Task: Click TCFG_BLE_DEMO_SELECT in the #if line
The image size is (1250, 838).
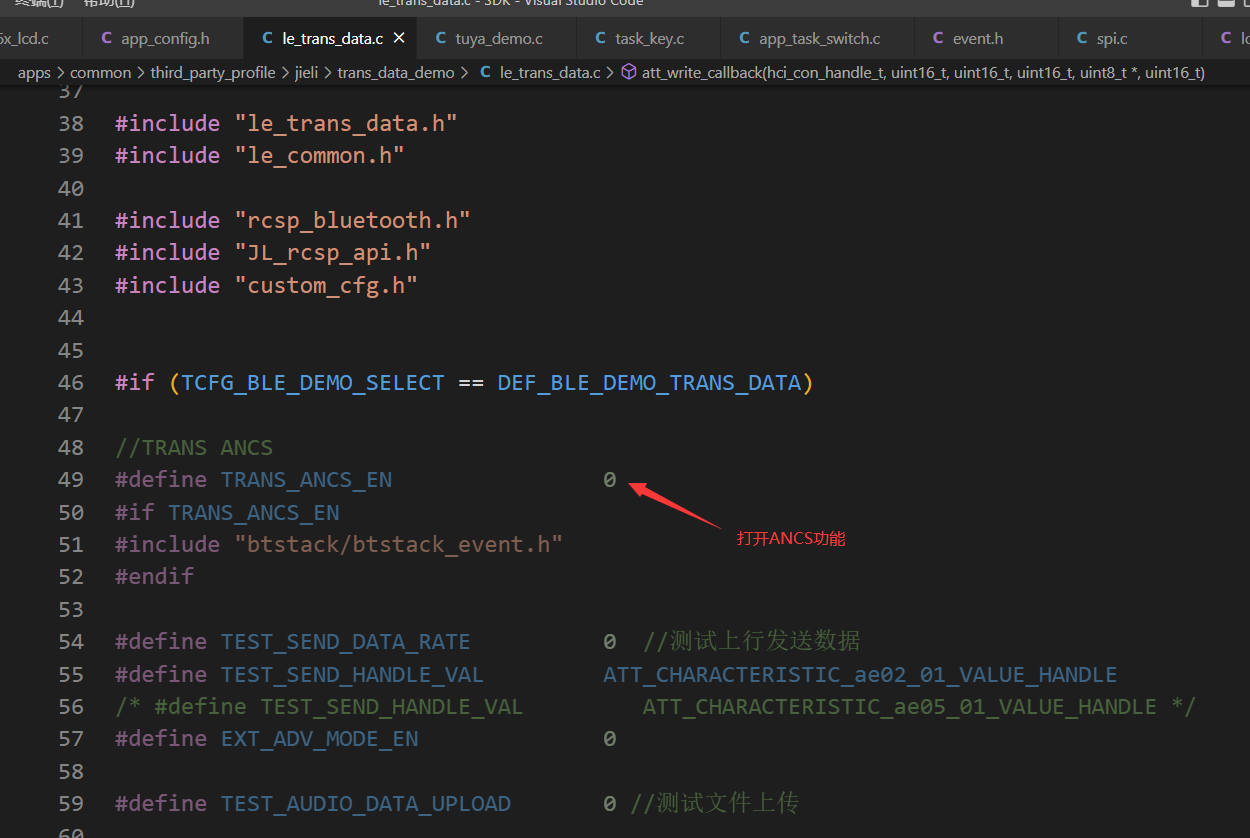Action: pyautogui.click(x=313, y=382)
